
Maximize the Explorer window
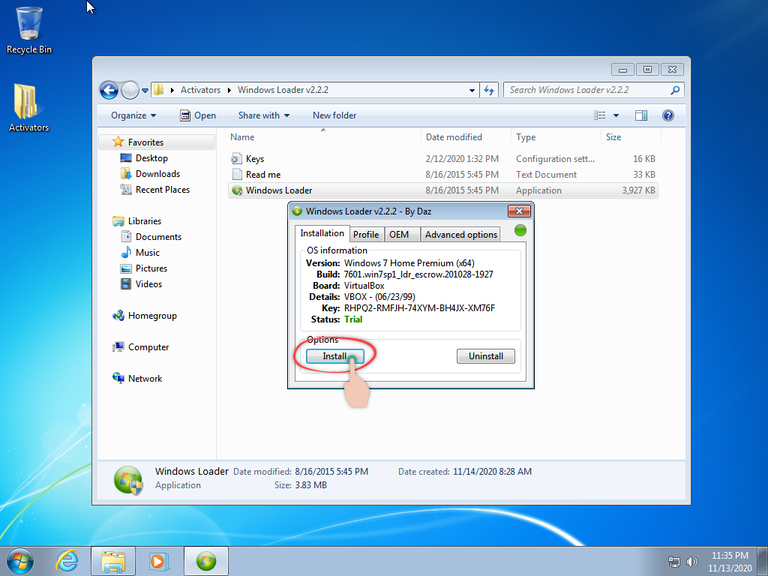pos(647,70)
